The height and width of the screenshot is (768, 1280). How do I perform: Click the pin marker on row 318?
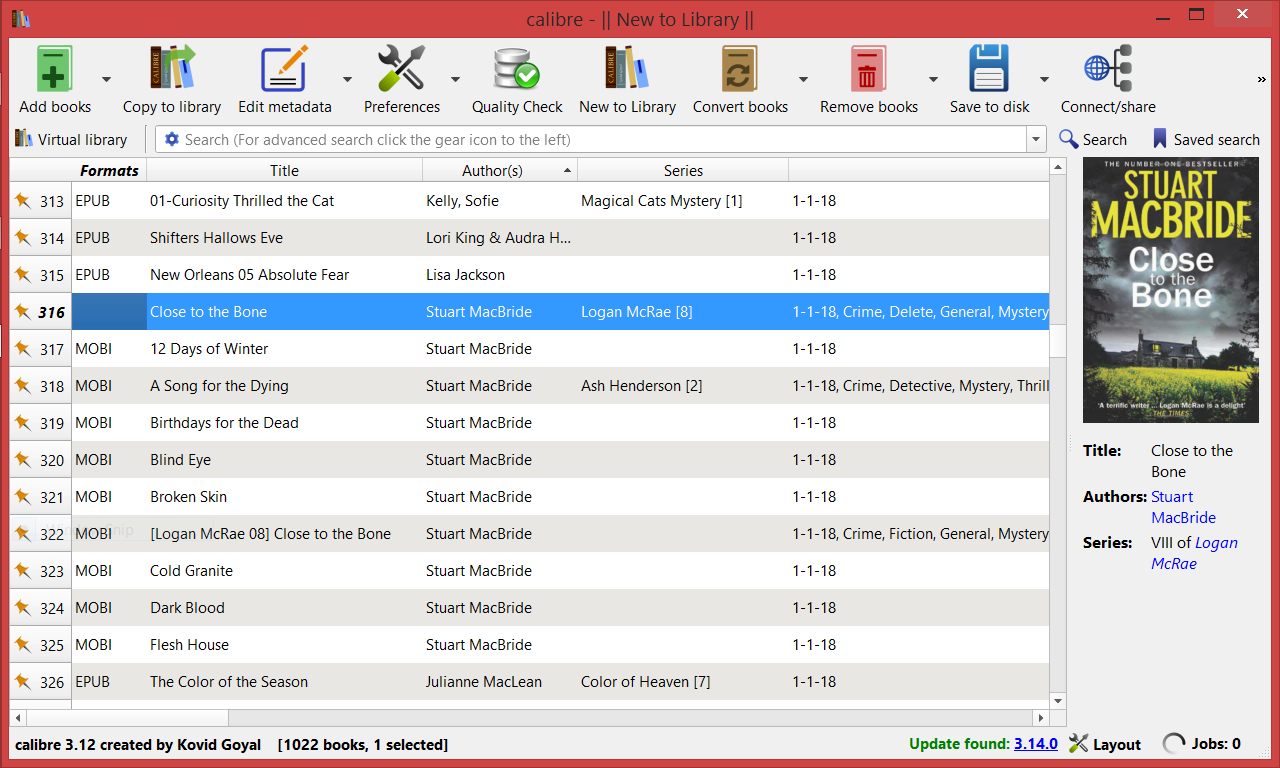22,386
